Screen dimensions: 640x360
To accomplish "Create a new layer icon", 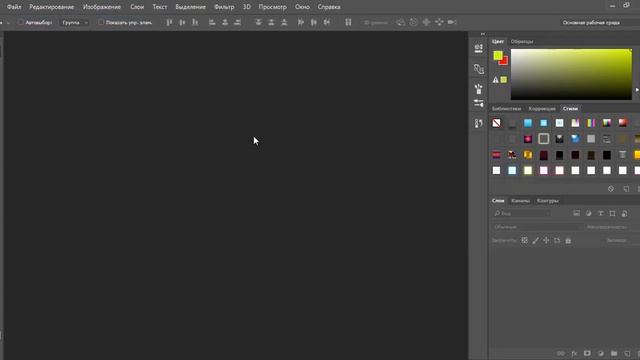I will 627,353.
